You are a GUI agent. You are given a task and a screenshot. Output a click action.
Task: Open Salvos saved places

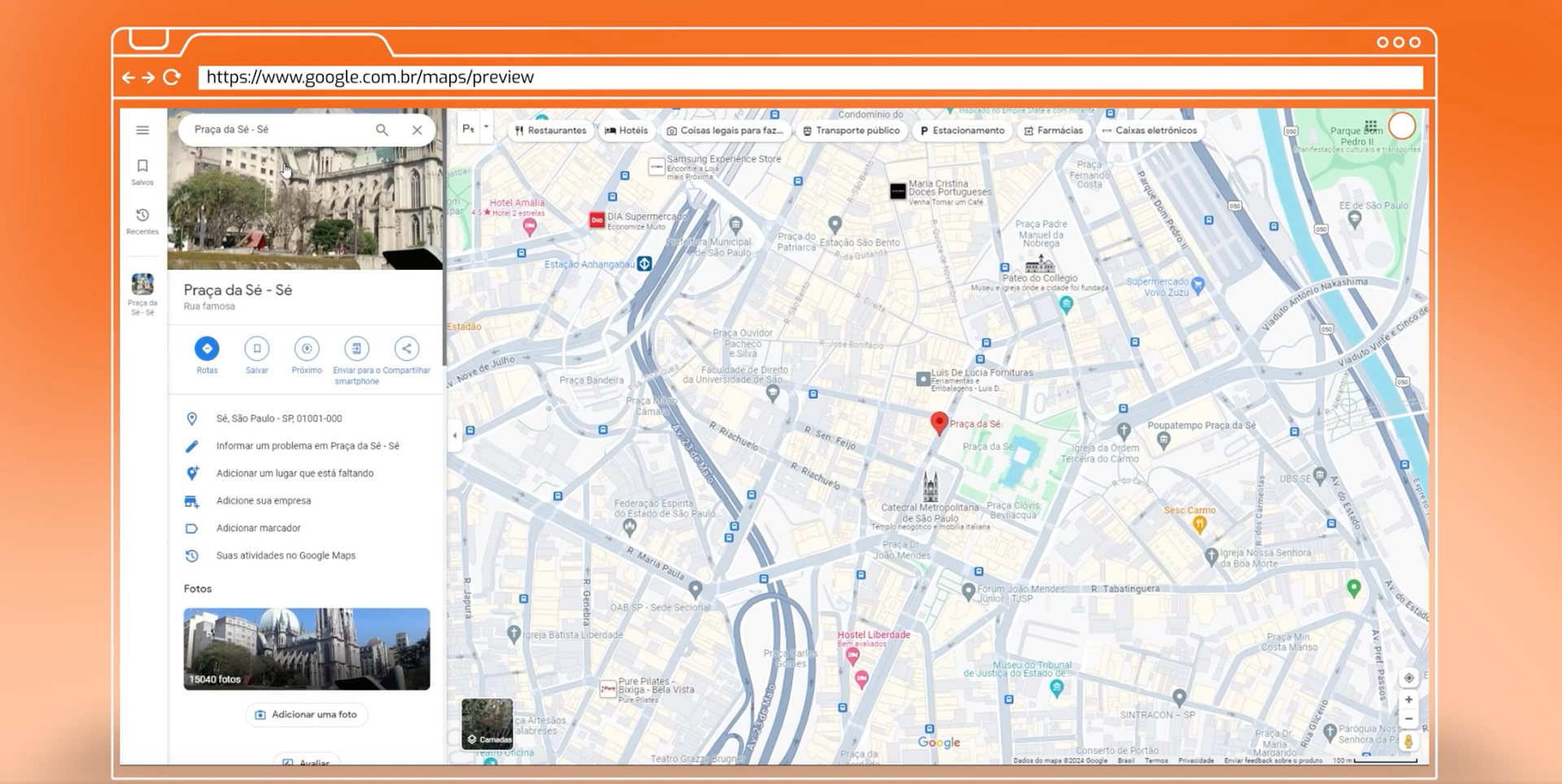tap(142, 172)
